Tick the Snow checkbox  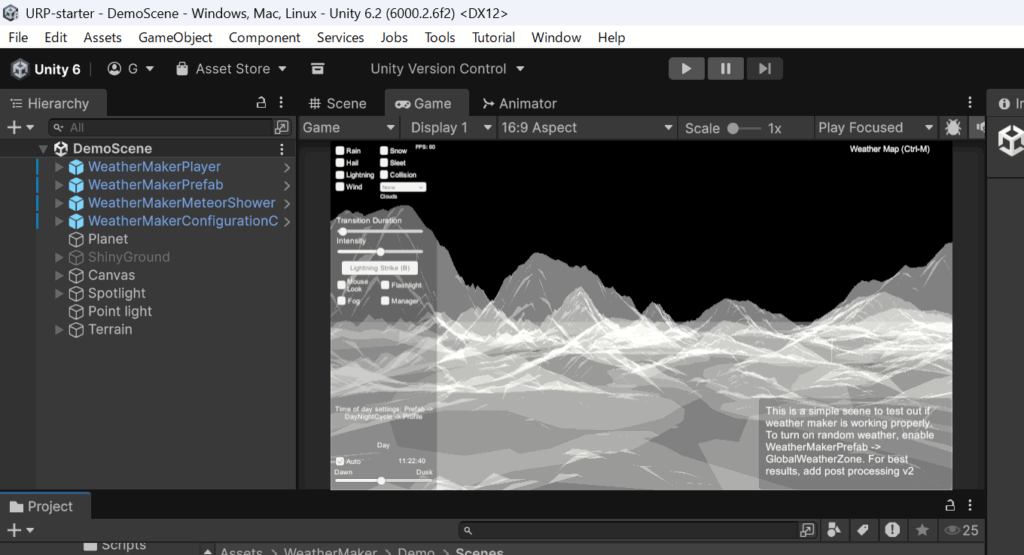pos(383,151)
